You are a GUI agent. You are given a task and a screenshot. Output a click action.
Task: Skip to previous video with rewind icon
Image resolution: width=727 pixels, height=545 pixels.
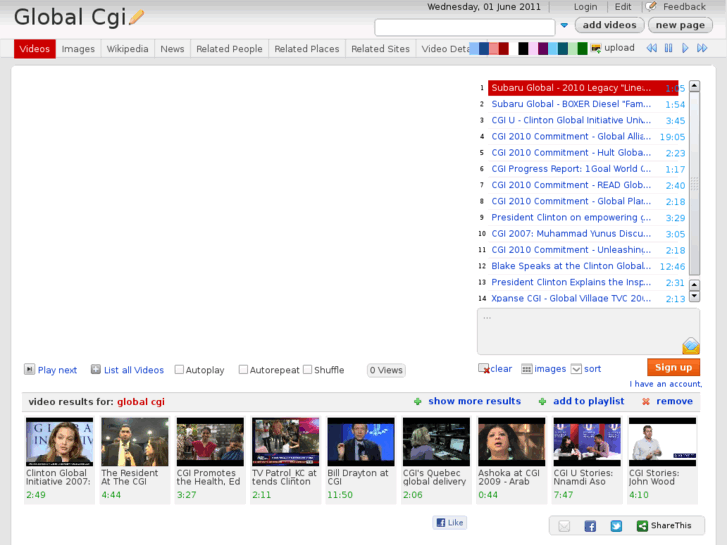click(x=651, y=48)
